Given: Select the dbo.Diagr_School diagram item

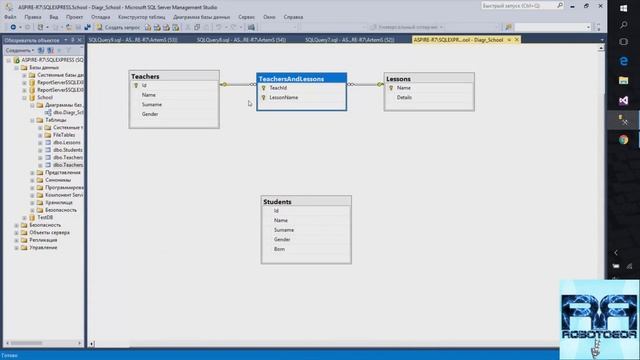Looking at the screenshot, I should click(65, 113).
